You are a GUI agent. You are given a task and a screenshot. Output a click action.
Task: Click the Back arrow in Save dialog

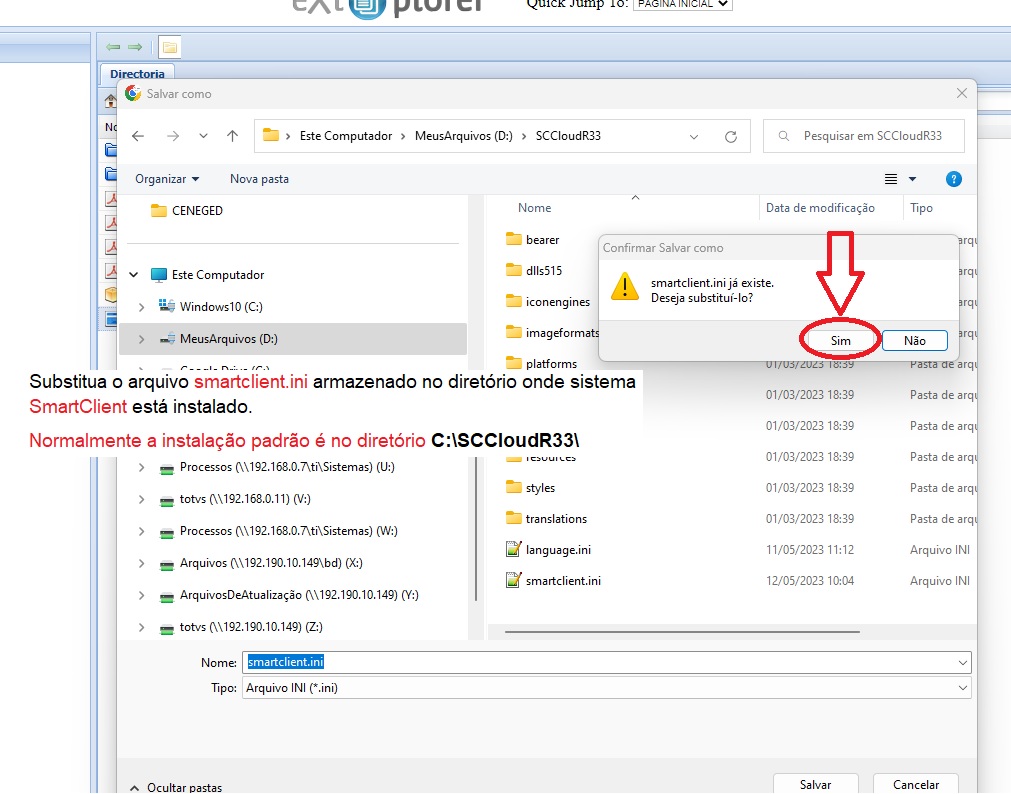click(138, 136)
